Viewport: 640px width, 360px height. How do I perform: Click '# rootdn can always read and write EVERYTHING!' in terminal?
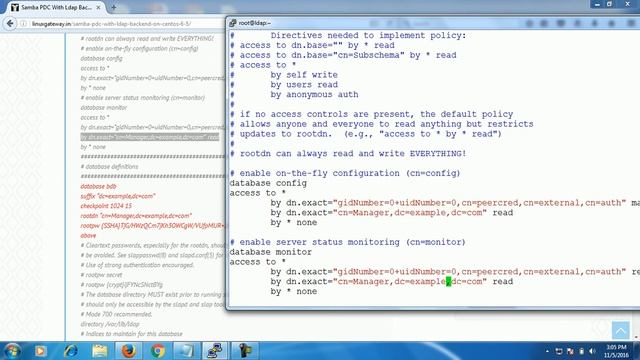[348, 153]
